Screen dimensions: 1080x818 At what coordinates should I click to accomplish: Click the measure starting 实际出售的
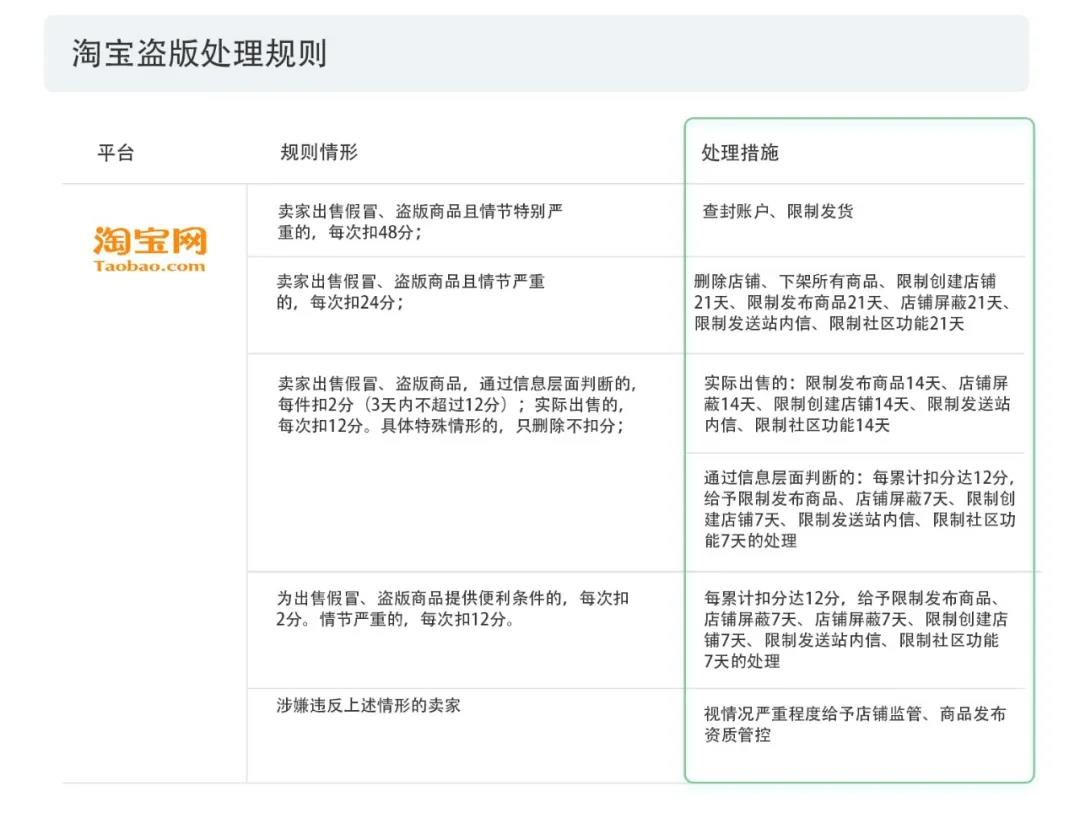(857, 404)
